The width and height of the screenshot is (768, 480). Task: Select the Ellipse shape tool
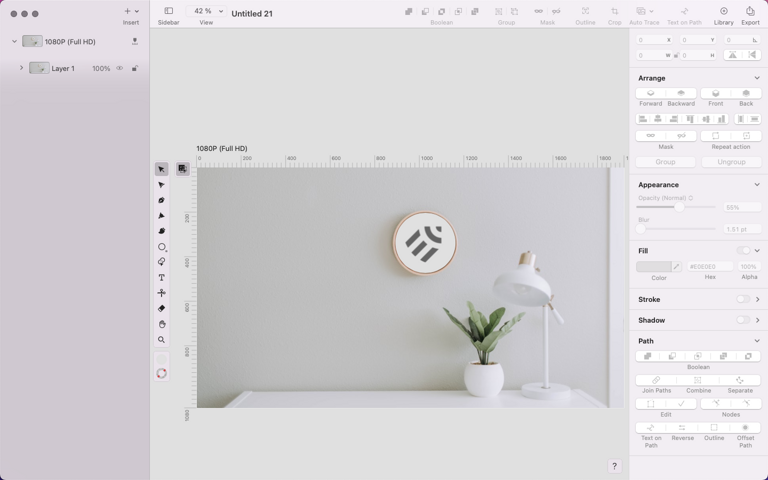pyautogui.click(x=162, y=247)
